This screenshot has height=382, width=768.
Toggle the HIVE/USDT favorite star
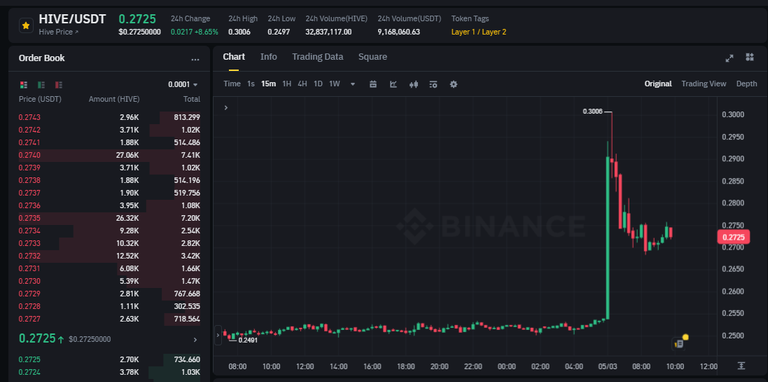coord(26,25)
